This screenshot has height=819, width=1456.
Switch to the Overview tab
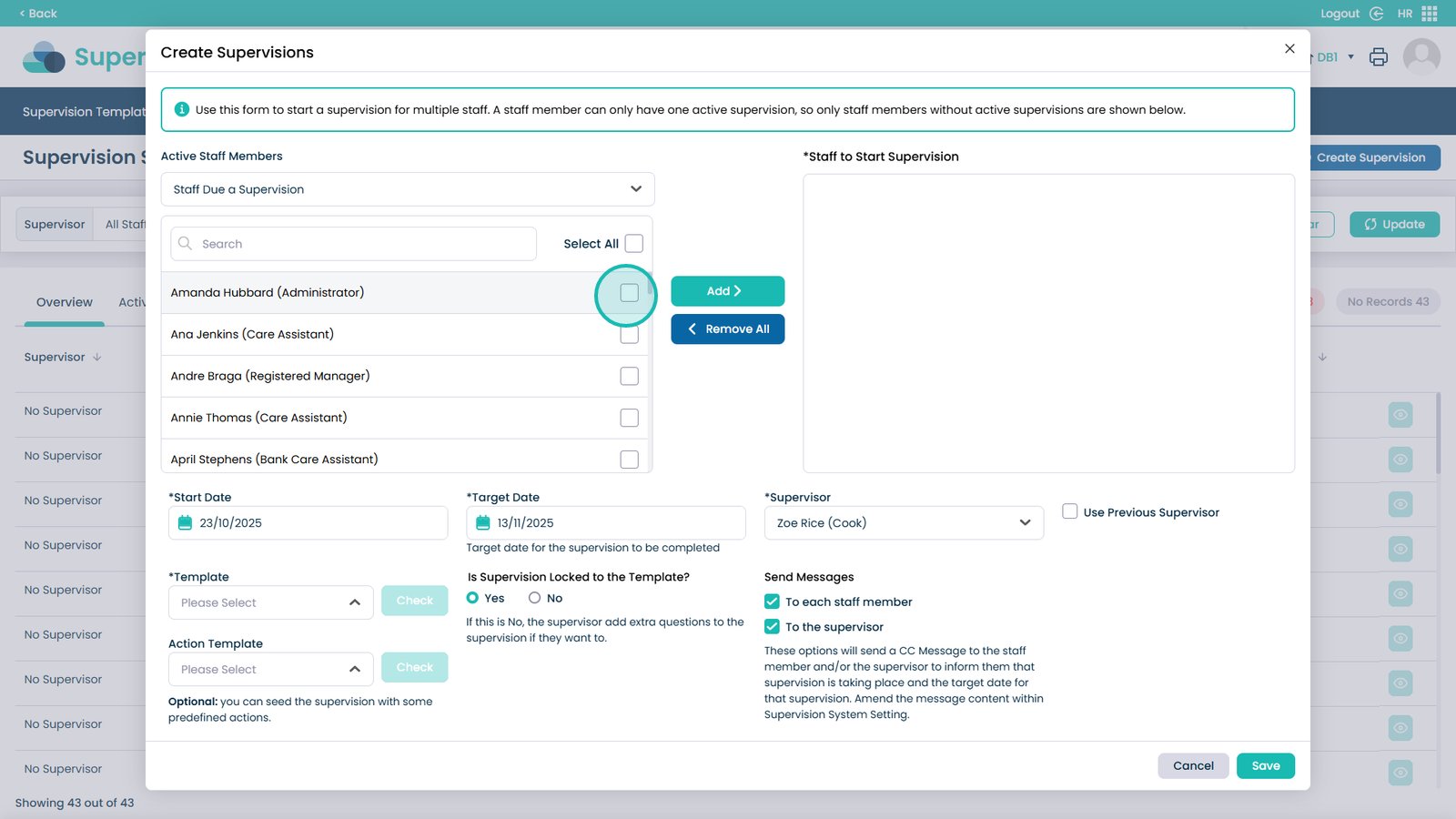(64, 302)
